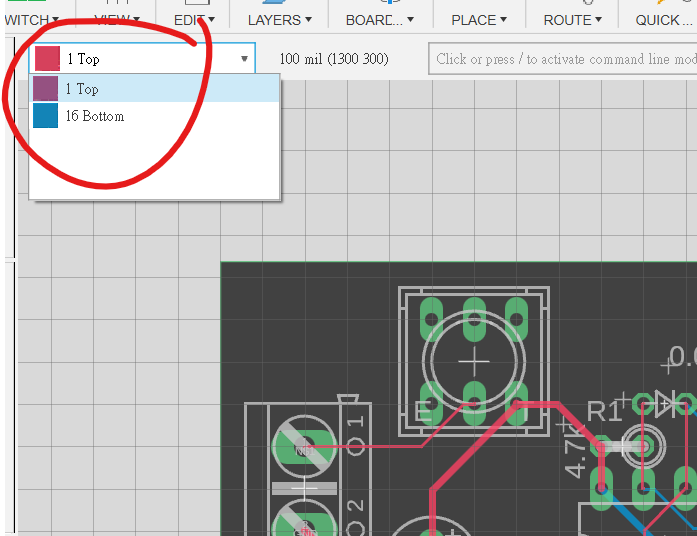This screenshot has height=536, width=697.
Task: Click the diode symbol right of R1
Action: [x=665, y=404]
